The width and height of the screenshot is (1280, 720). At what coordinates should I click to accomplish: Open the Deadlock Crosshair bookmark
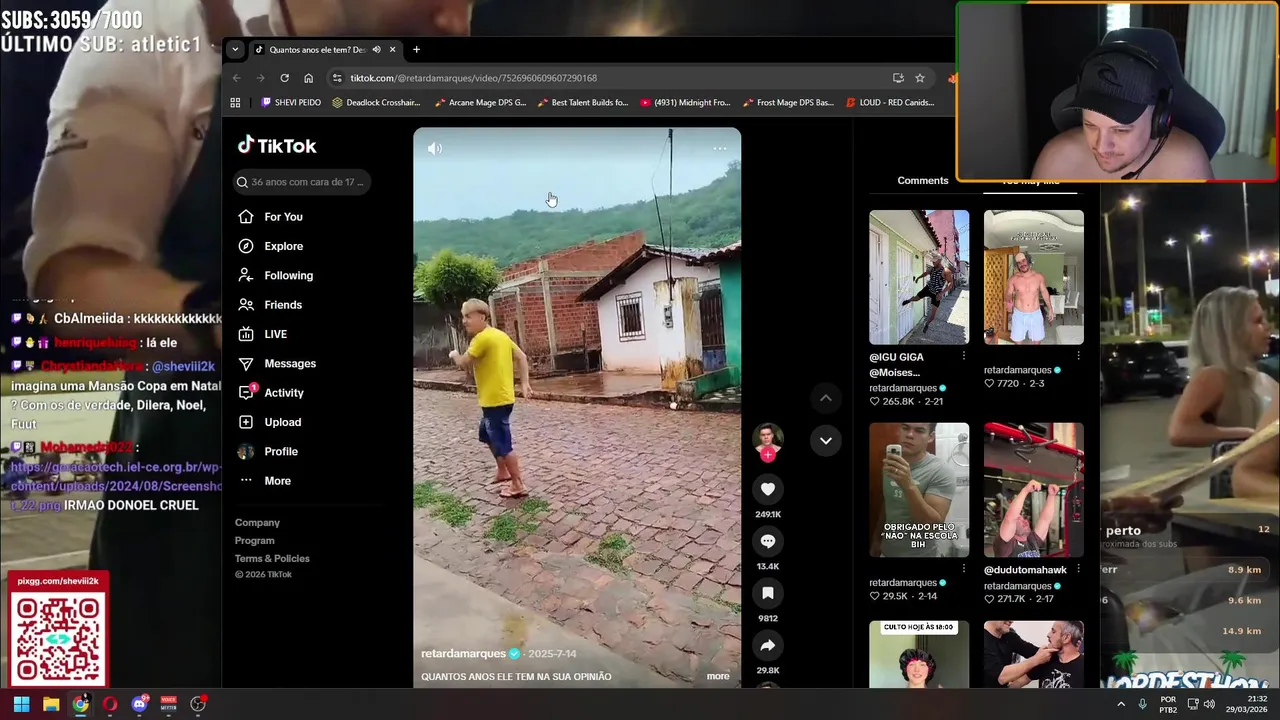click(x=376, y=102)
